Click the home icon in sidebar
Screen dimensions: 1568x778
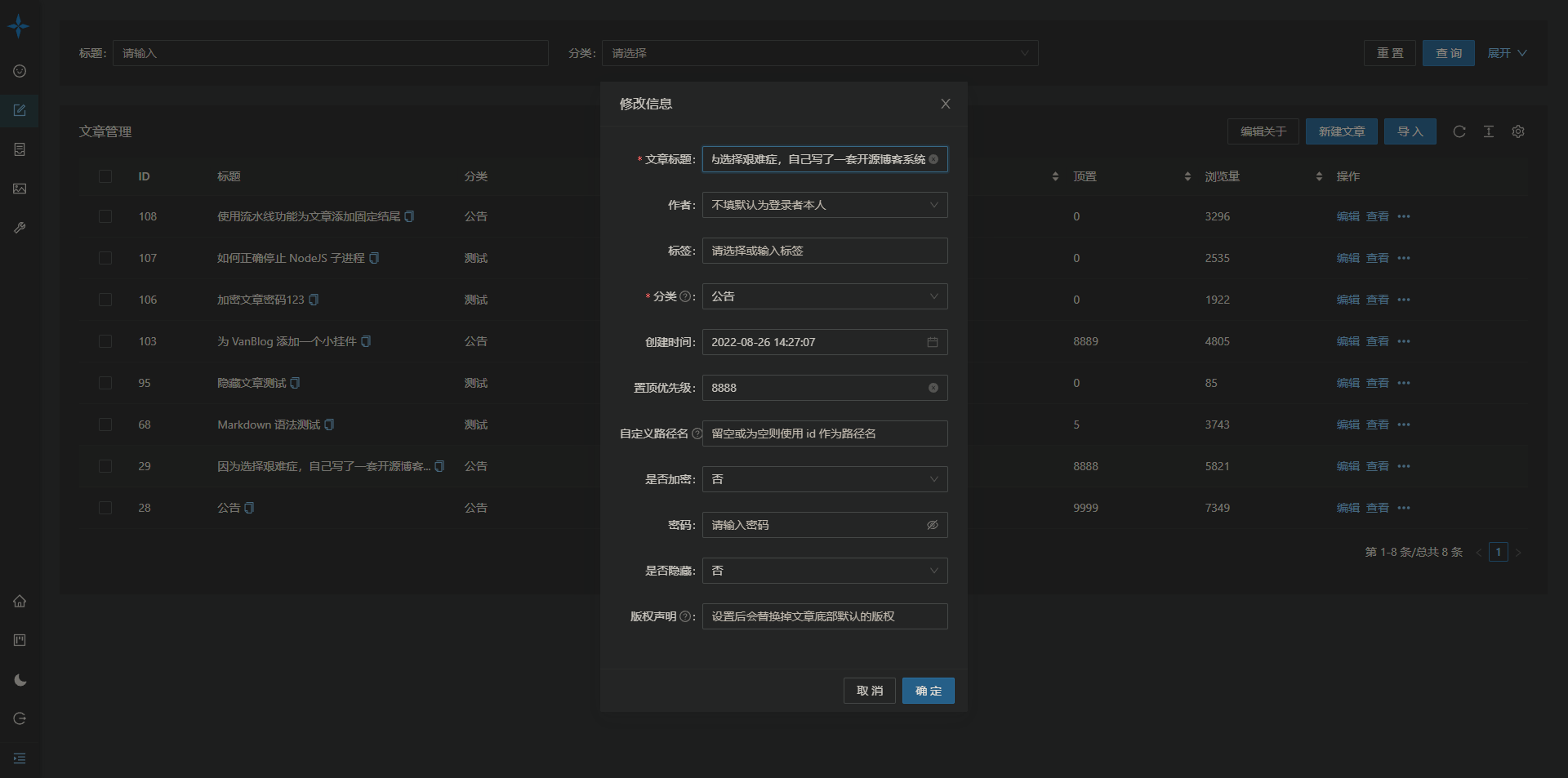click(20, 601)
